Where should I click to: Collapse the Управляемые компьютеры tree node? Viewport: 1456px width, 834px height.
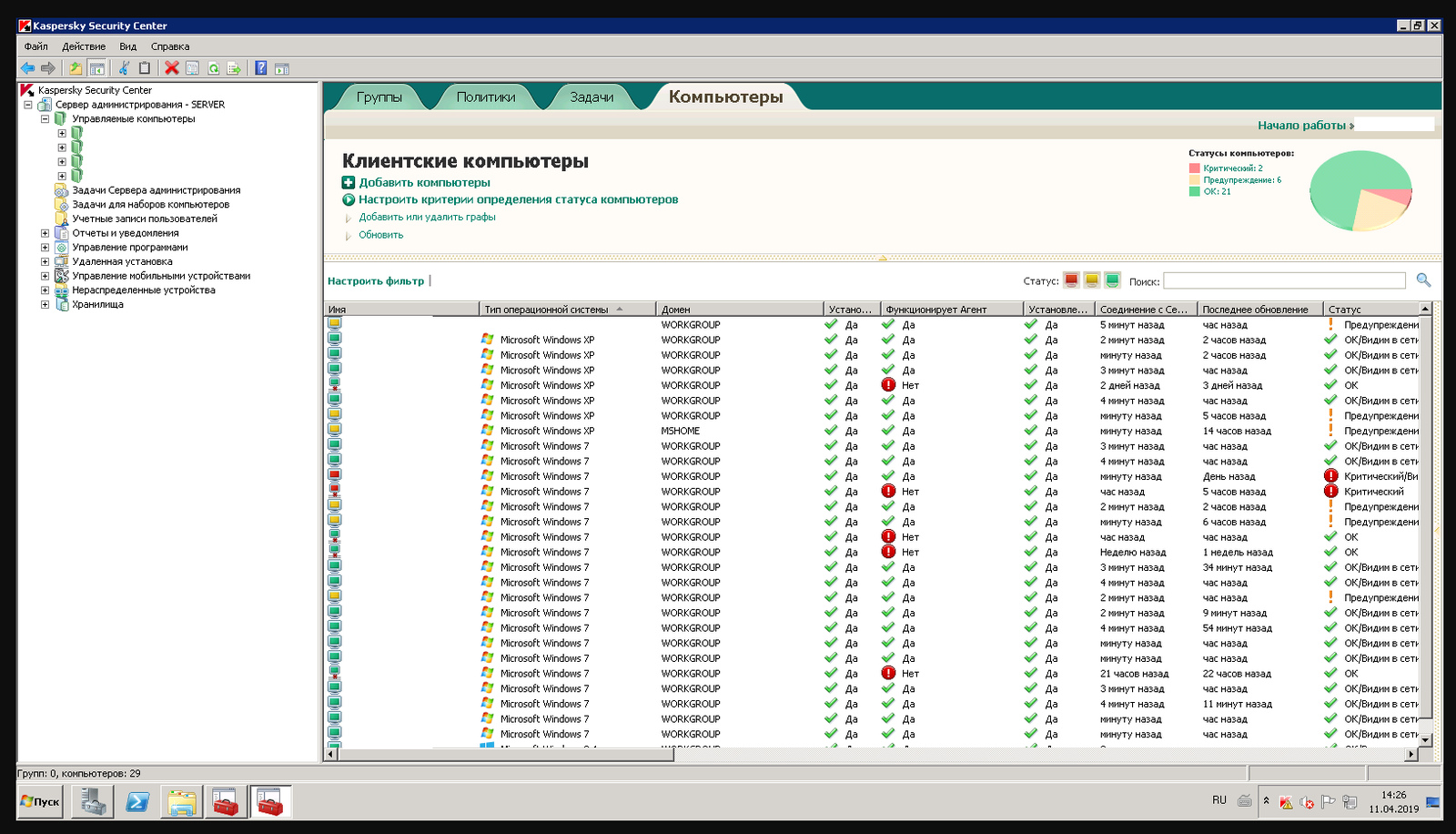(45, 118)
